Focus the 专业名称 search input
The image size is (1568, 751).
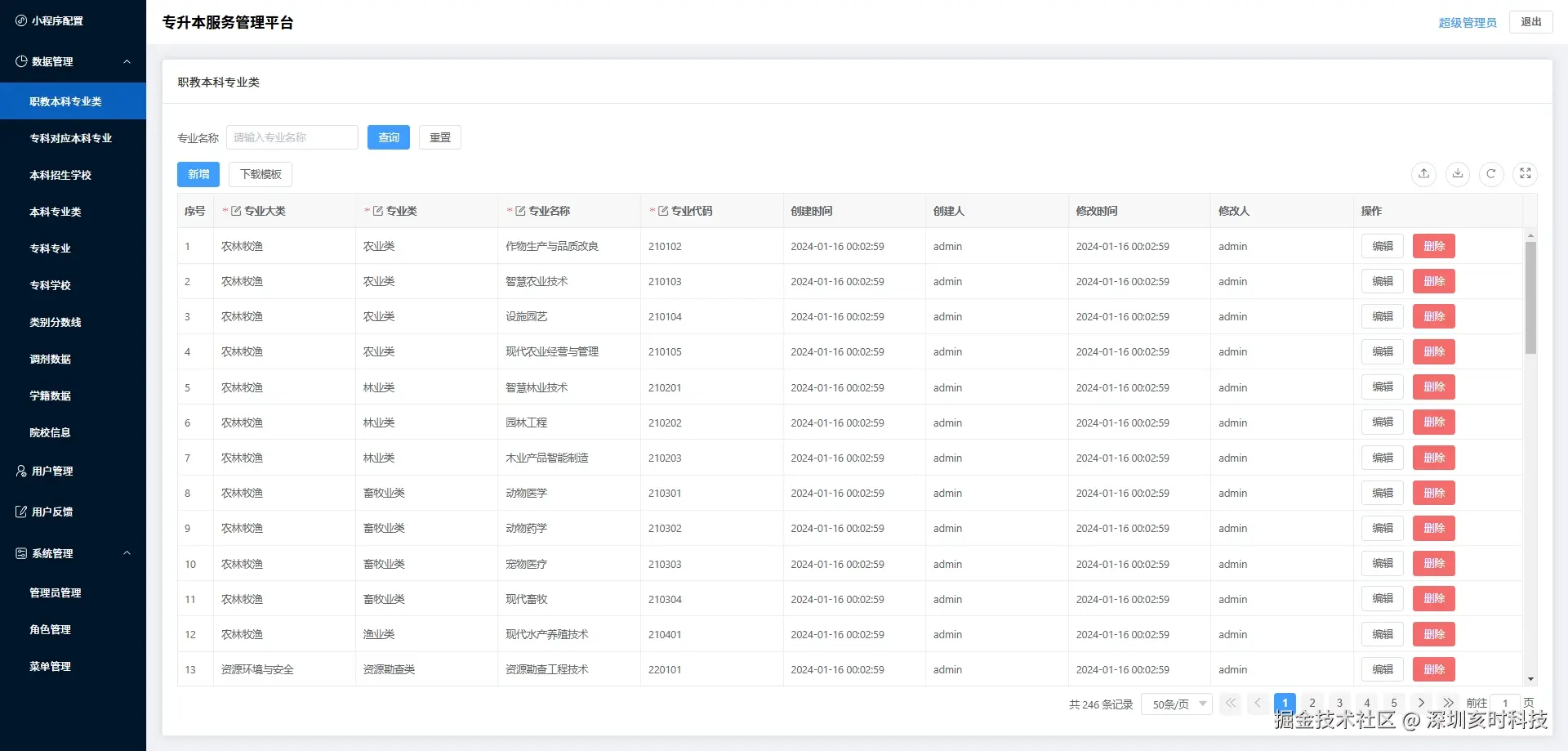click(x=292, y=137)
